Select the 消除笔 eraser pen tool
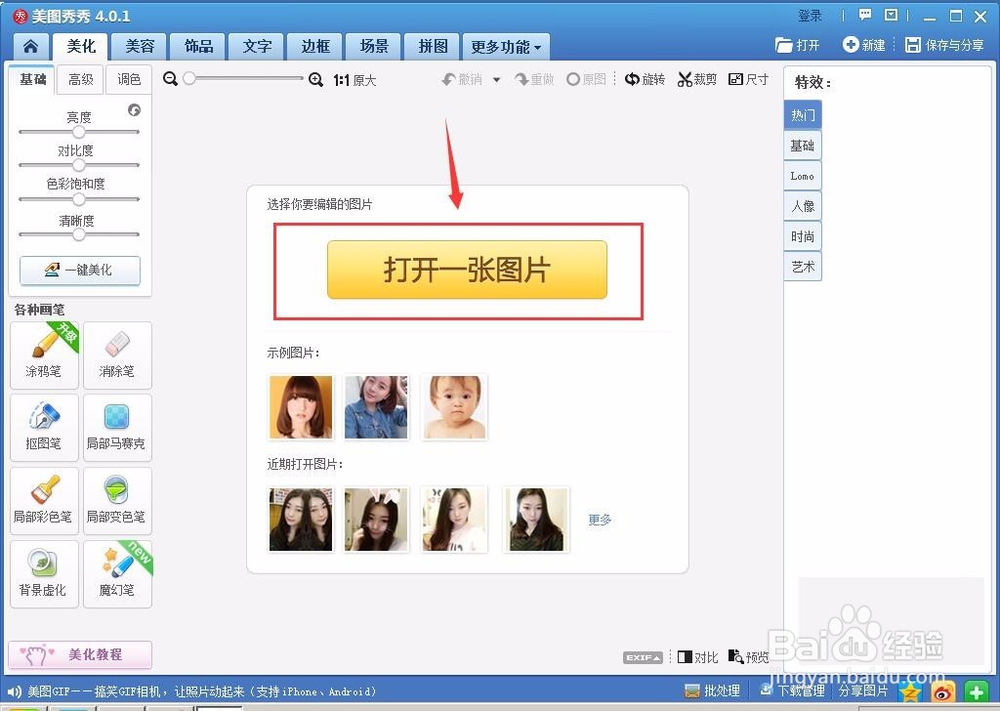The width and height of the screenshot is (1000, 711). pyautogui.click(x=117, y=355)
